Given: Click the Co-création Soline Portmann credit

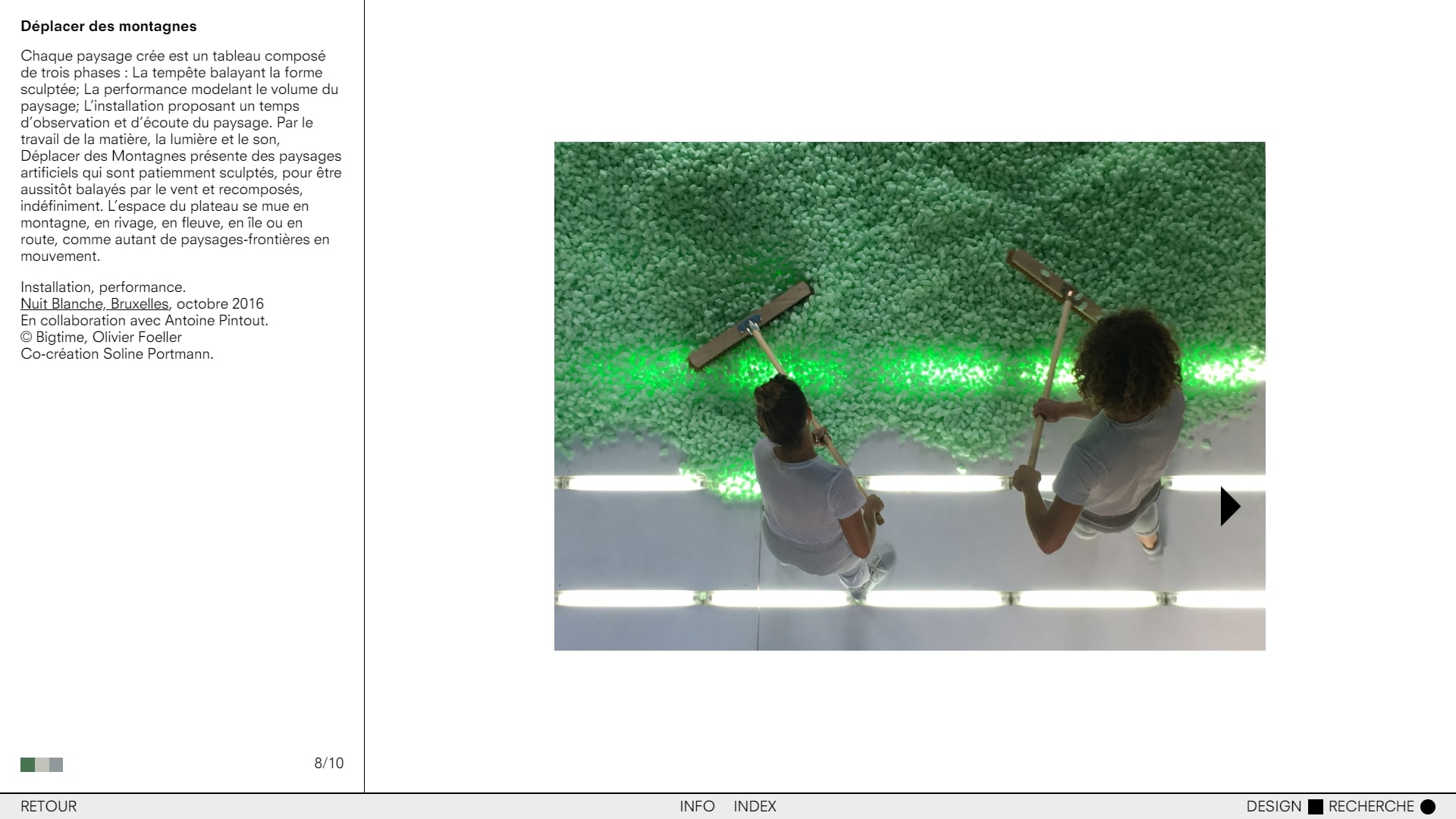Looking at the screenshot, I should (117, 354).
